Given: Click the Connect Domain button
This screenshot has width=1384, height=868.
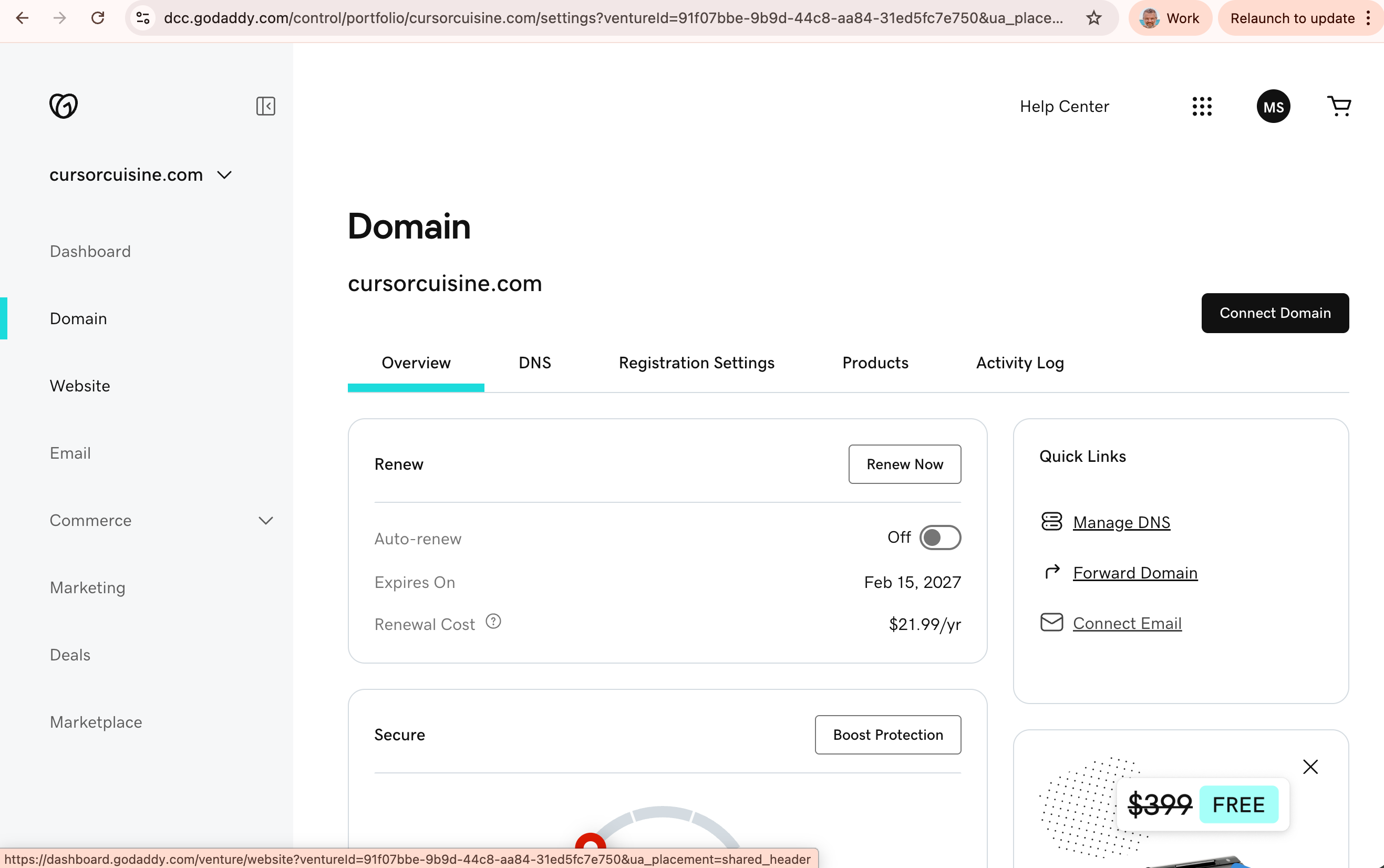Looking at the screenshot, I should pyautogui.click(x=1274, y=314).
